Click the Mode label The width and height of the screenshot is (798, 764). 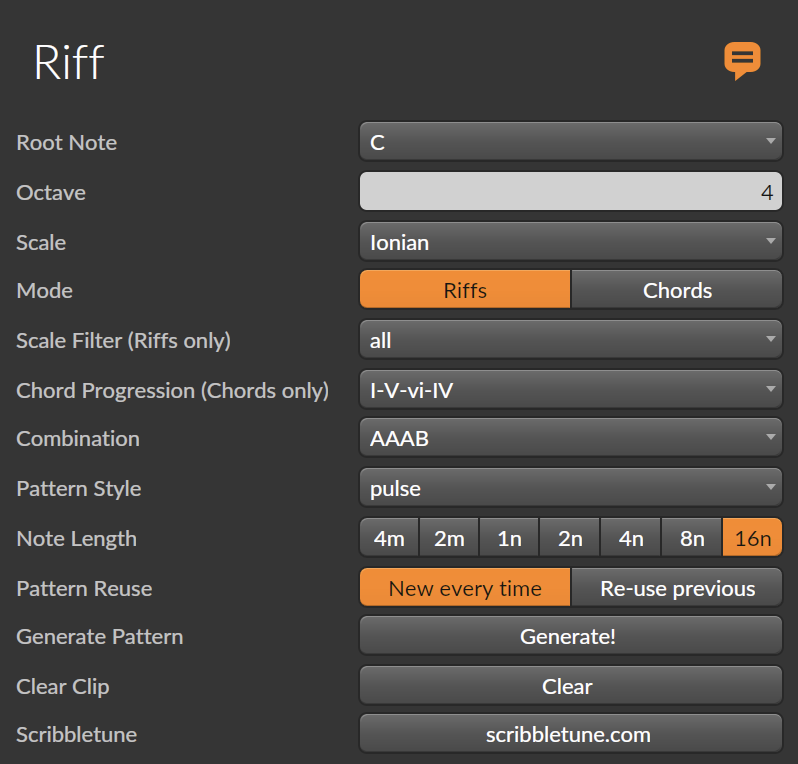(x=44, y=291)
